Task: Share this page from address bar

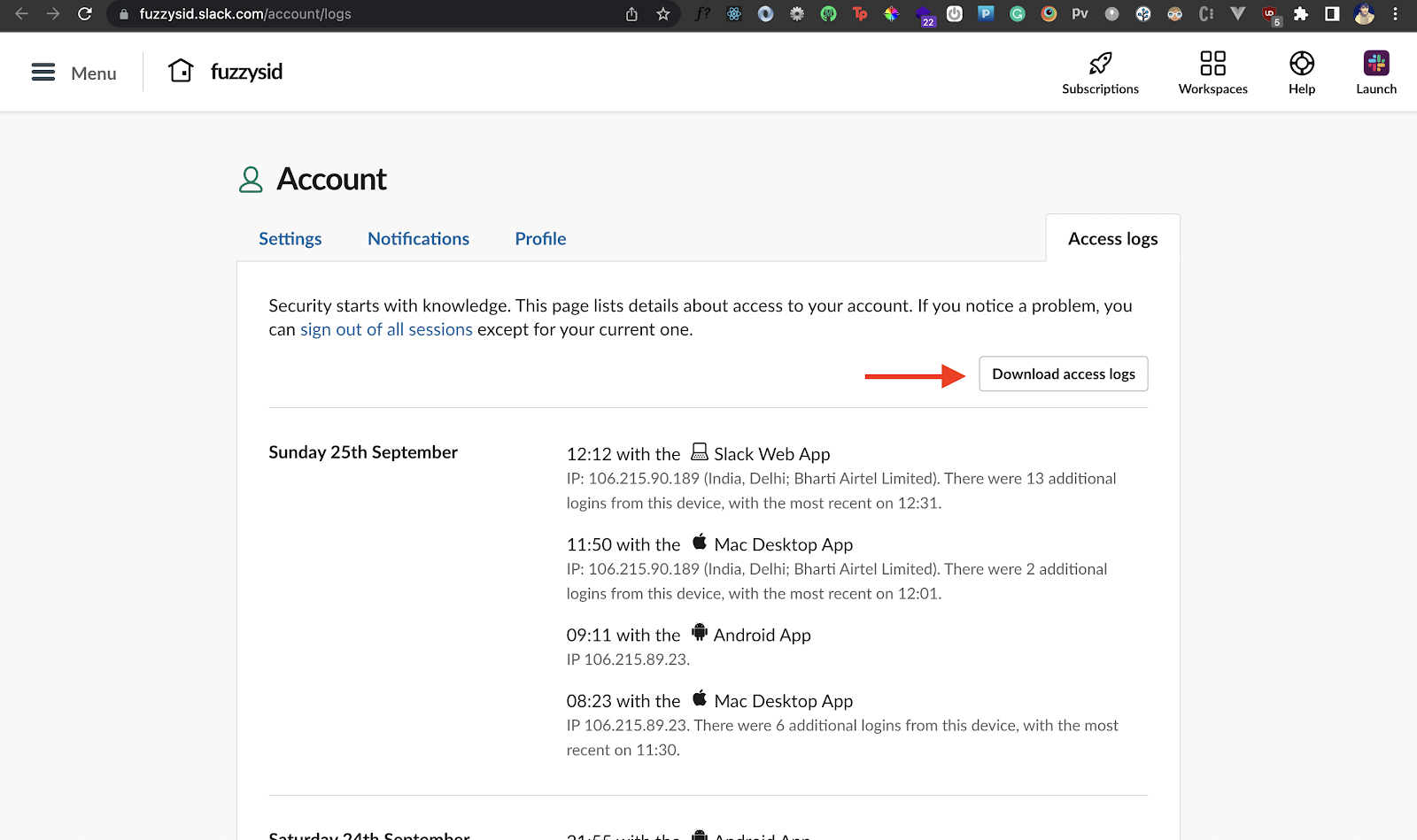Action: [631, 14]
